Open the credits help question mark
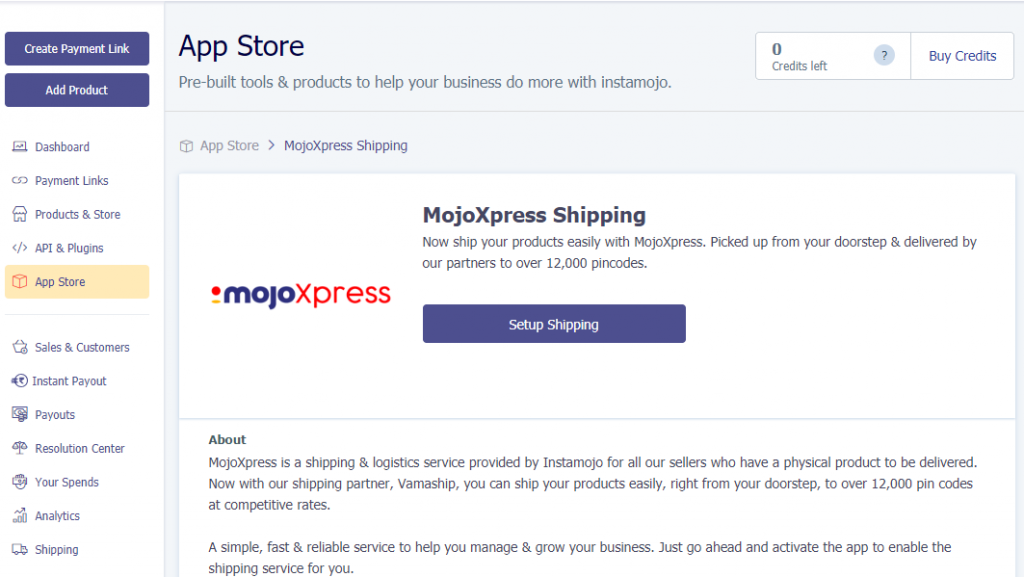1024x577 pixels. tap(884, 56)
